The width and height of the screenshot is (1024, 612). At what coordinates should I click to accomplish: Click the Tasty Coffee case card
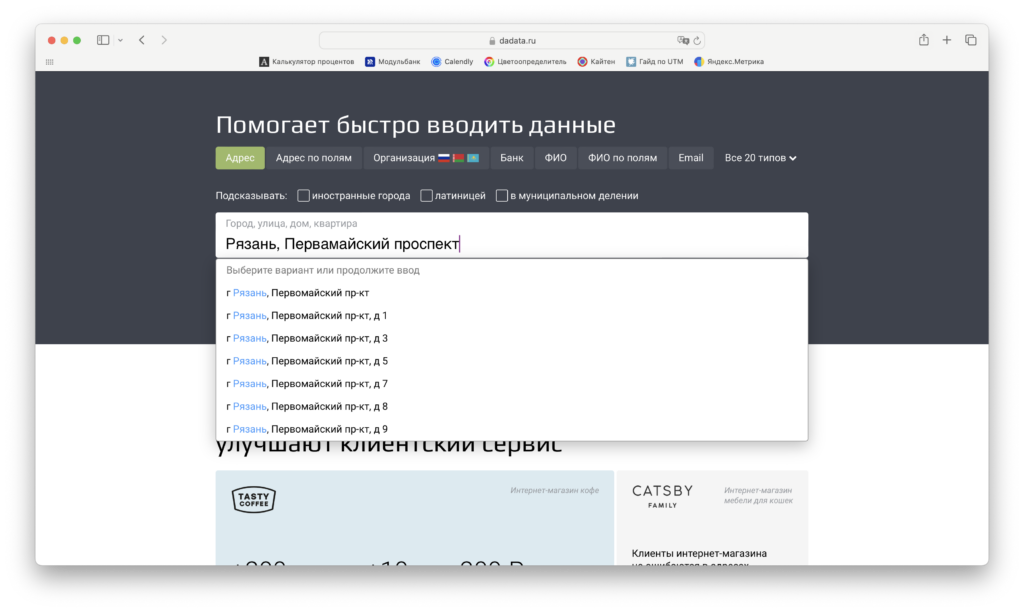415,517
